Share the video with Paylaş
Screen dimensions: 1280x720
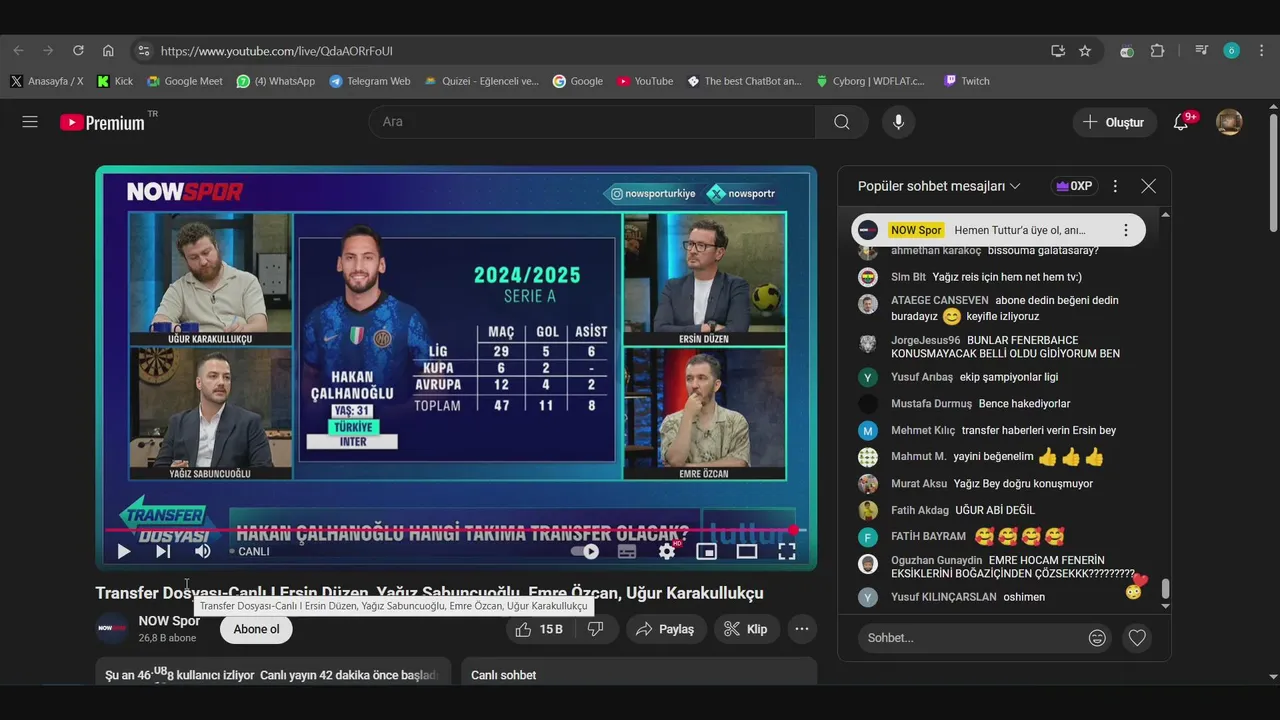click(x=665, y=629)
